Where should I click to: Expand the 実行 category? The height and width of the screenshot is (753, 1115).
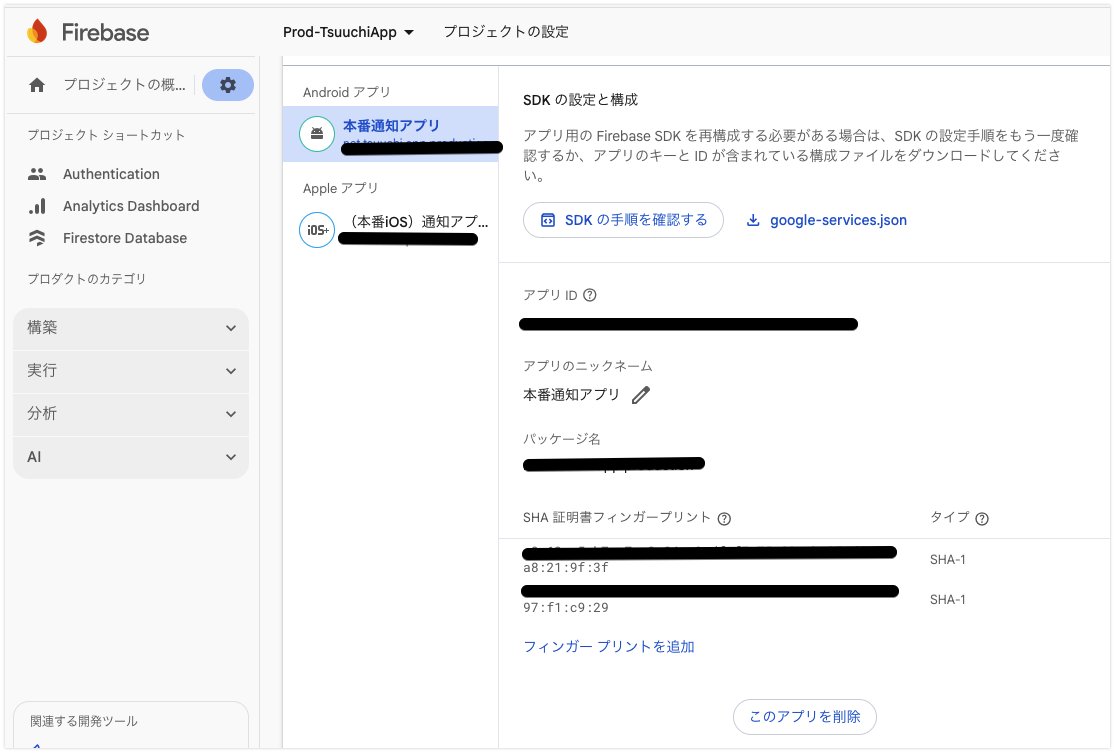point(131,371)
